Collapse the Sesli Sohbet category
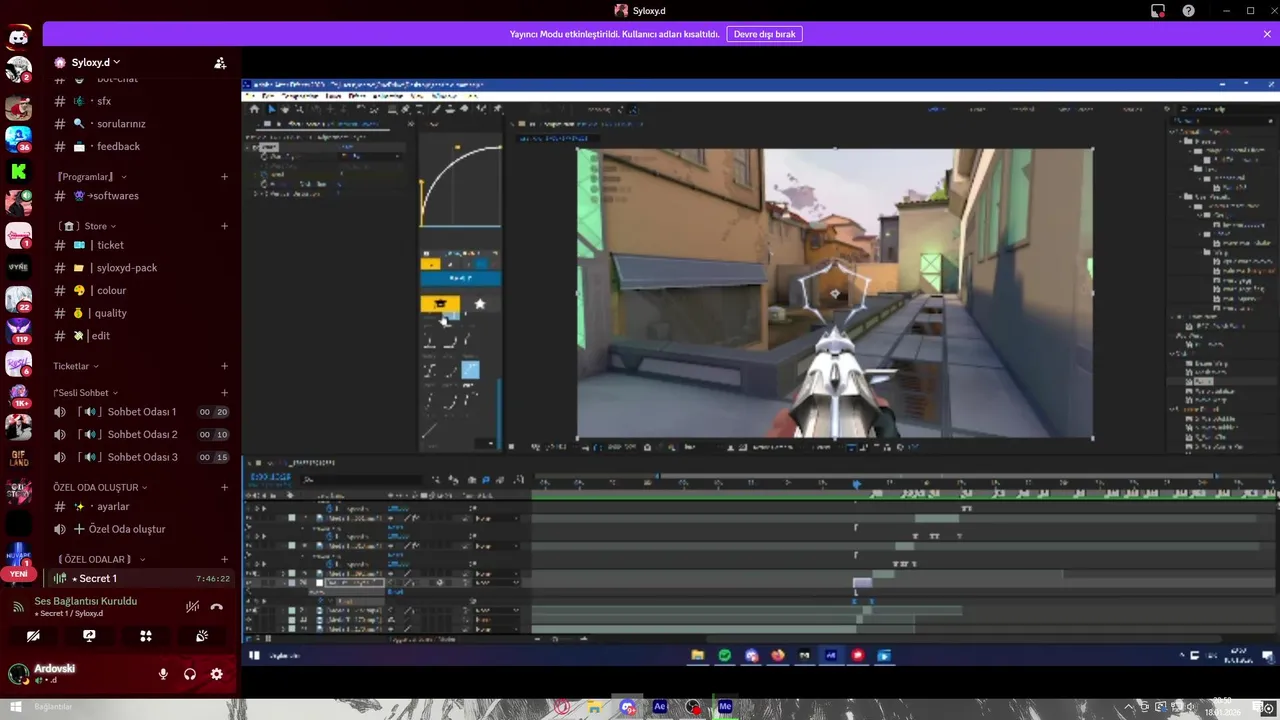 85,393
